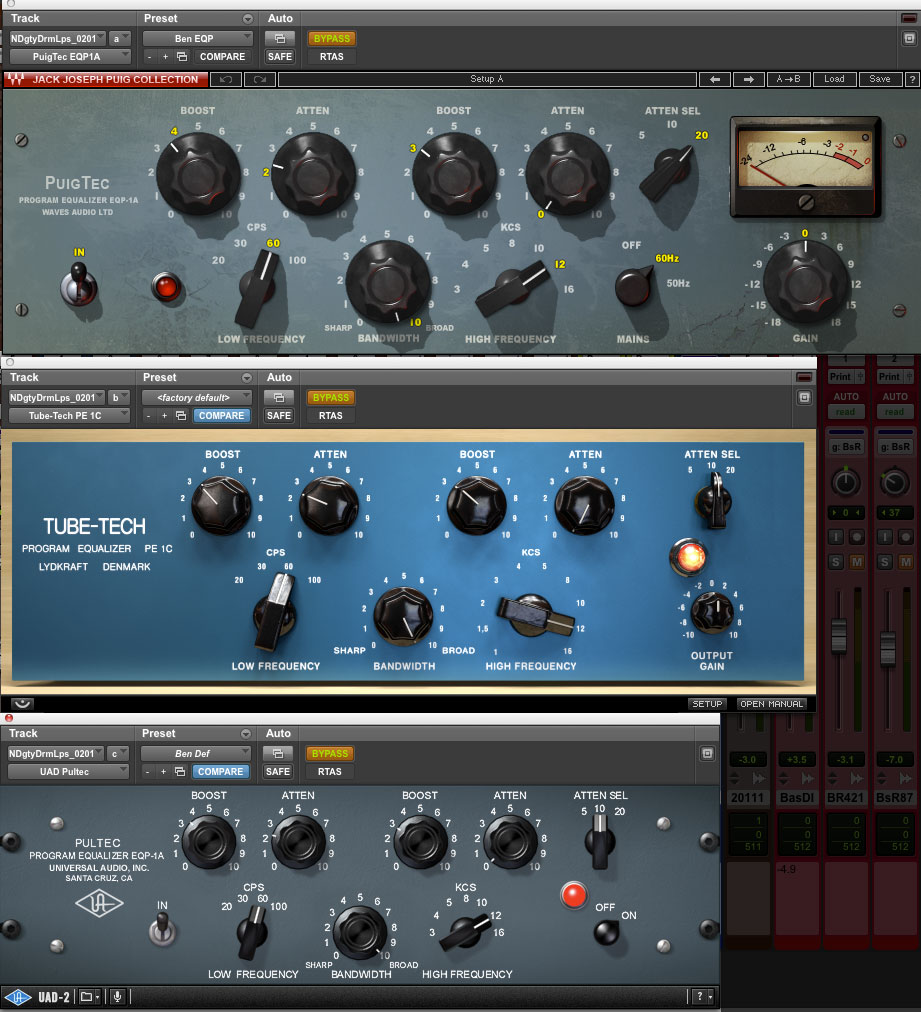Open automation enable window in Tube-Tech header
The height and width of the screenshot is (1012, 921).
click(279, 398)
